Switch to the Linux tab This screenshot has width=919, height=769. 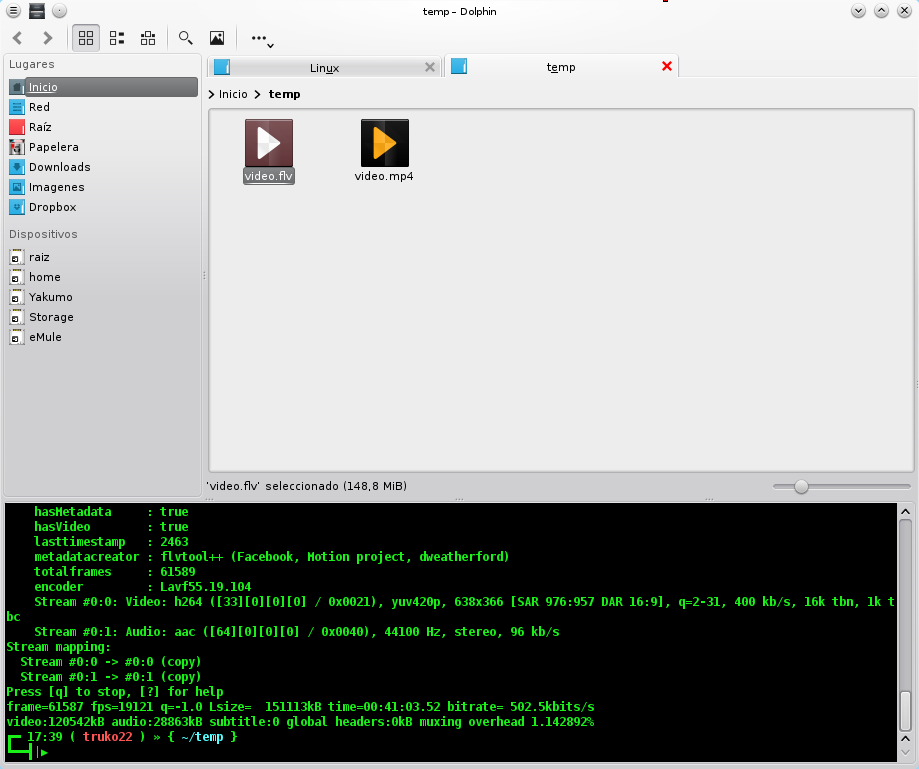[324, 67]
